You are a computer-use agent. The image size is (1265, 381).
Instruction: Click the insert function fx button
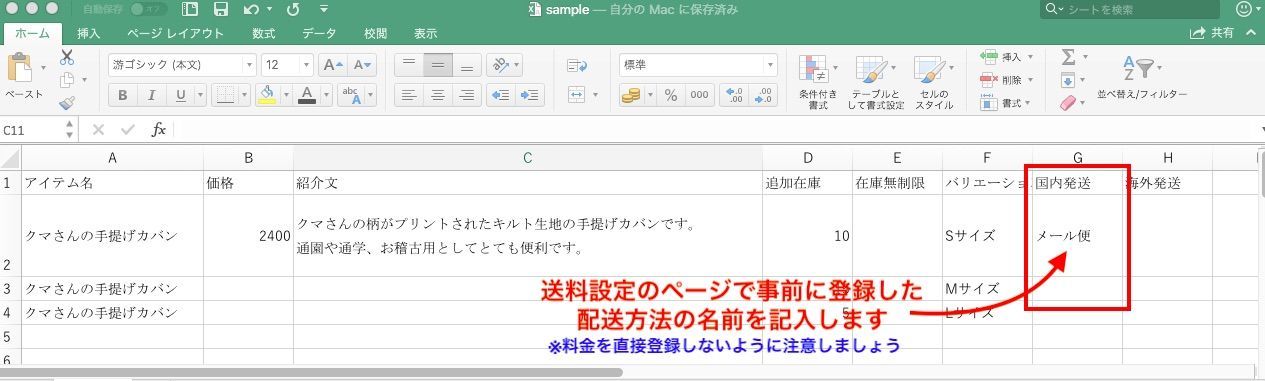click(158, 130)
